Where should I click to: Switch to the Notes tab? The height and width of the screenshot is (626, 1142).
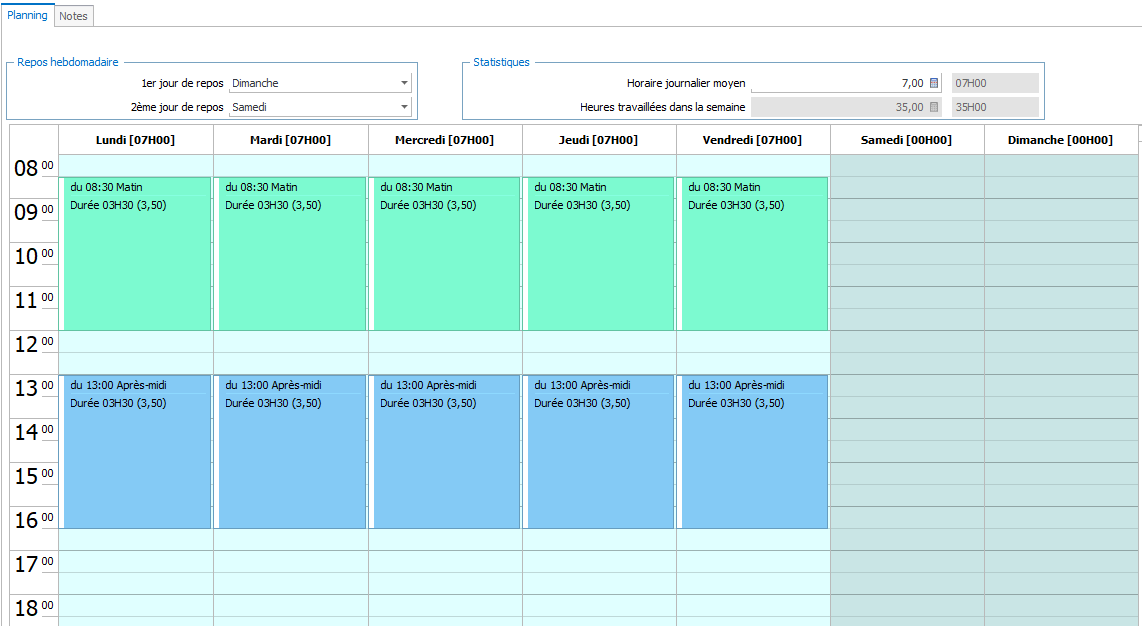[x=74, y=16]
